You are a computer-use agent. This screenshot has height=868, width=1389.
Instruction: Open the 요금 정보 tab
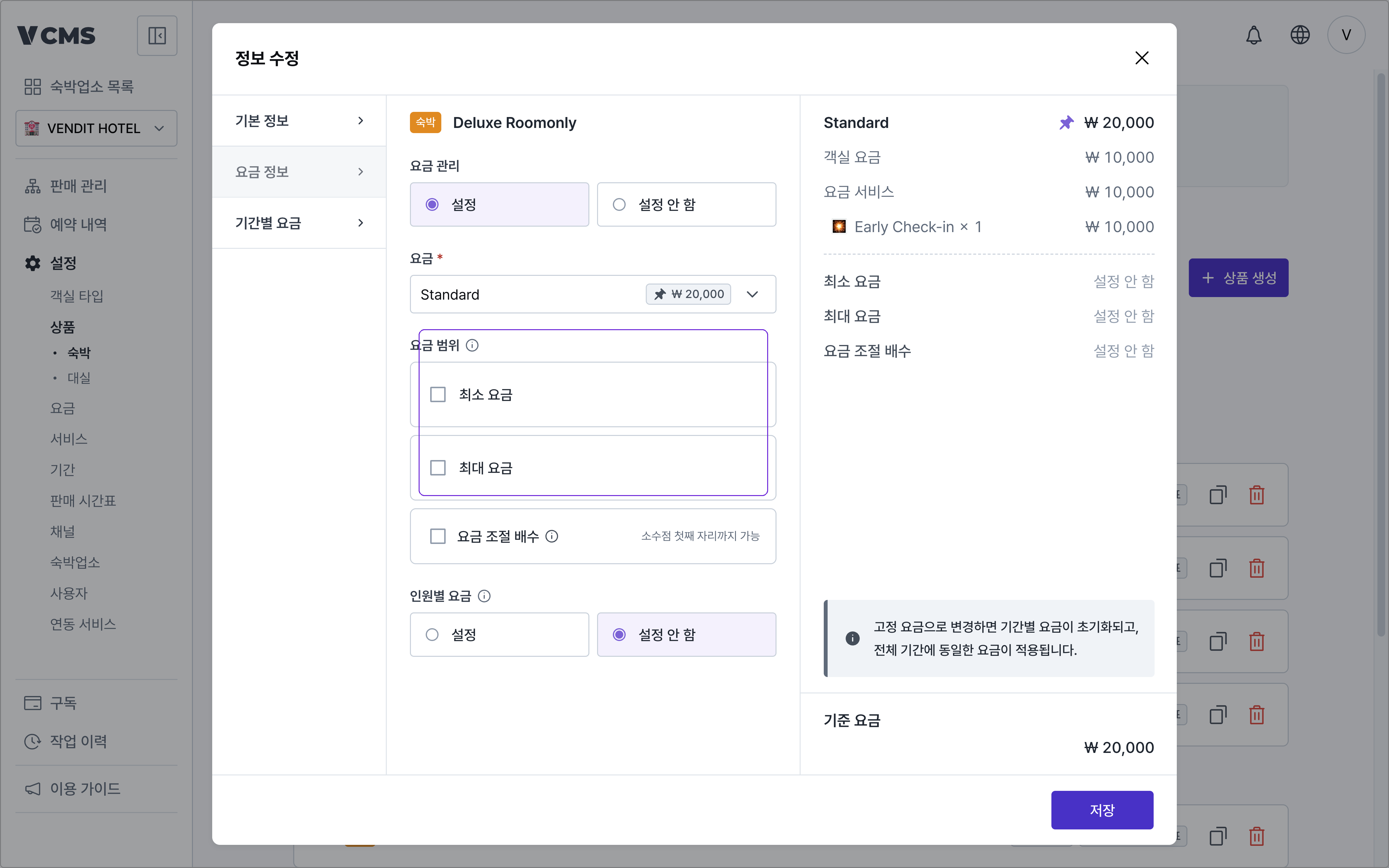[x=299, y=172]
